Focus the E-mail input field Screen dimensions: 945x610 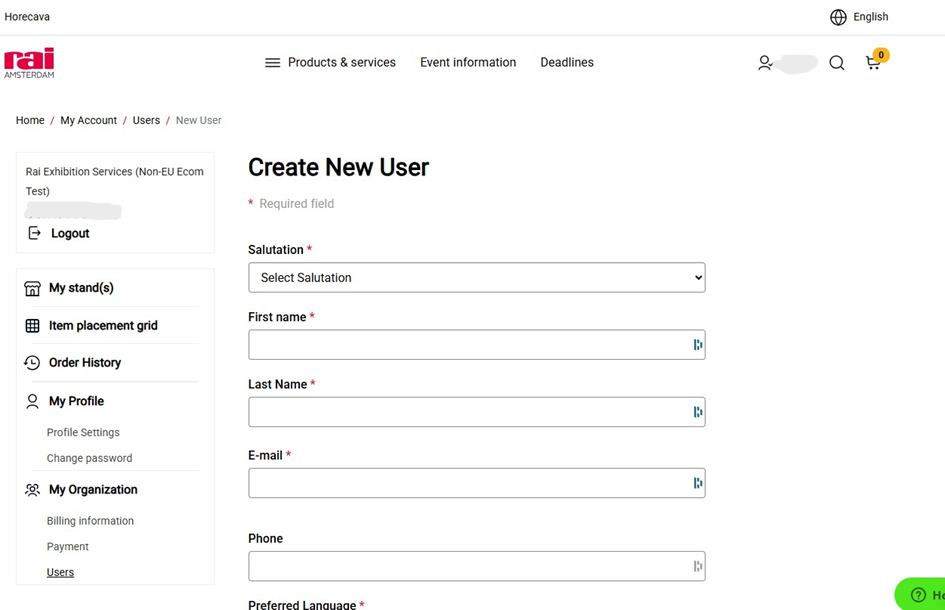tap(477, 483)
